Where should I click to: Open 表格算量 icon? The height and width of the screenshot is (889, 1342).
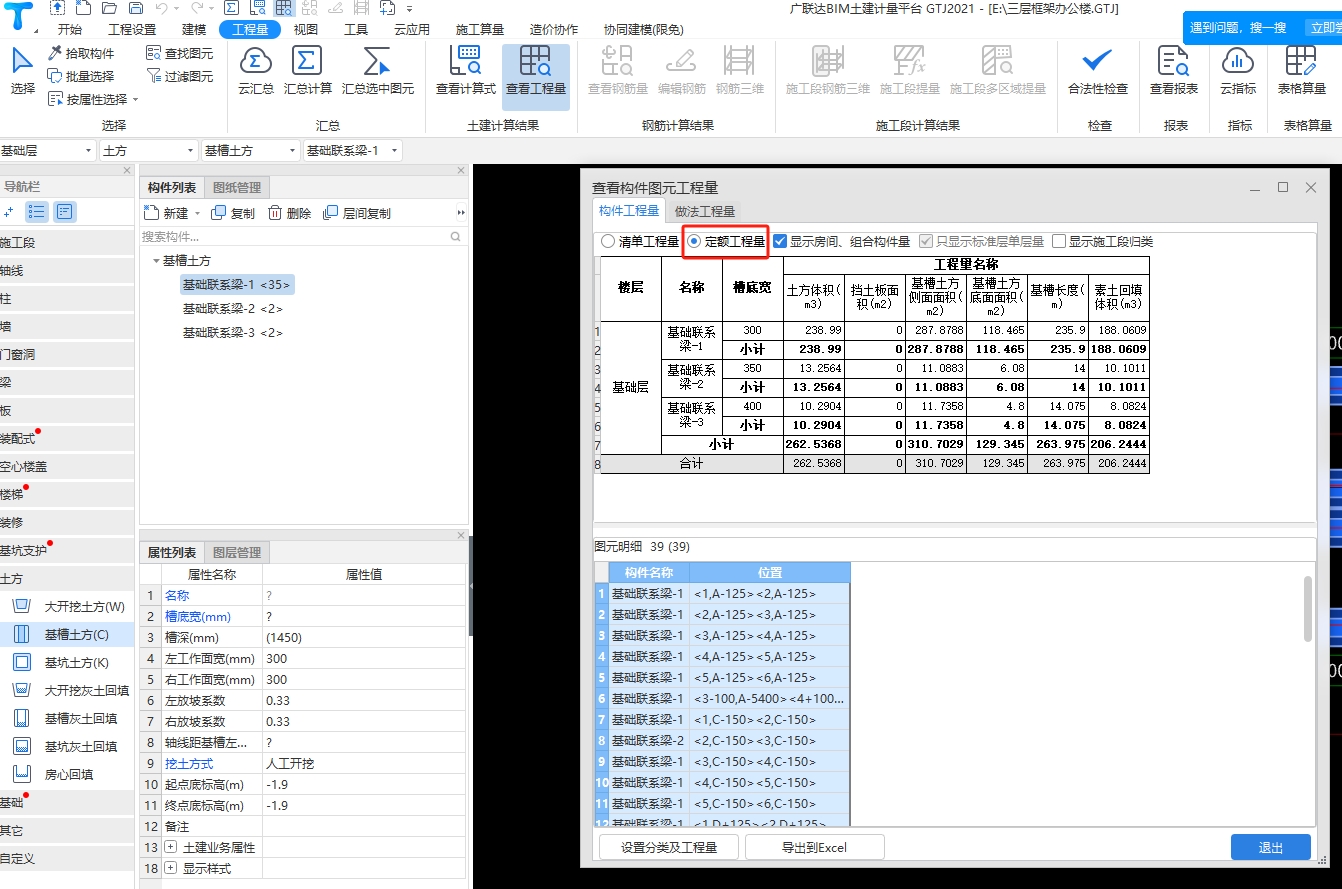1300,62
